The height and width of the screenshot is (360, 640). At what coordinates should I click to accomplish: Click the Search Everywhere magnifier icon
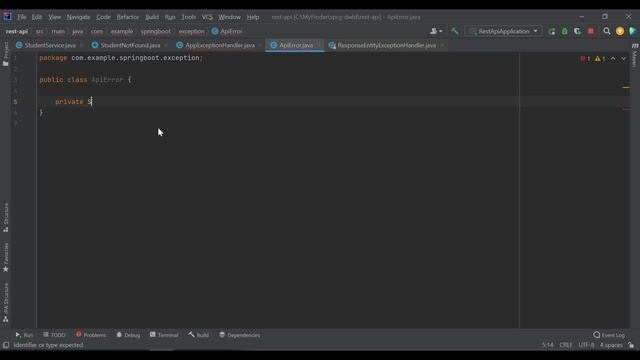click(x=607, y=31)
